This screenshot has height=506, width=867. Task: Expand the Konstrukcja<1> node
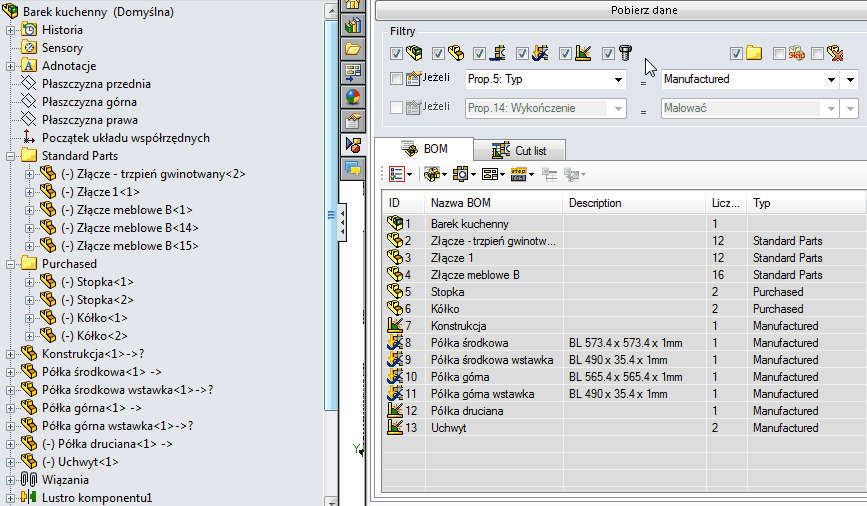coord(10,354)
